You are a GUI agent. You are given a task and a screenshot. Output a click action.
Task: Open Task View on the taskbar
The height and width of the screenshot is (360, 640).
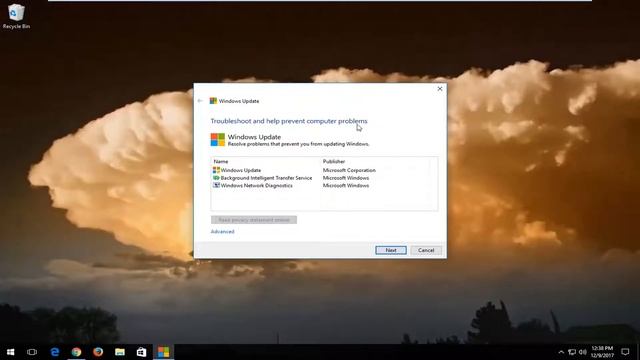pyautogui.click(x=32, y=352)
